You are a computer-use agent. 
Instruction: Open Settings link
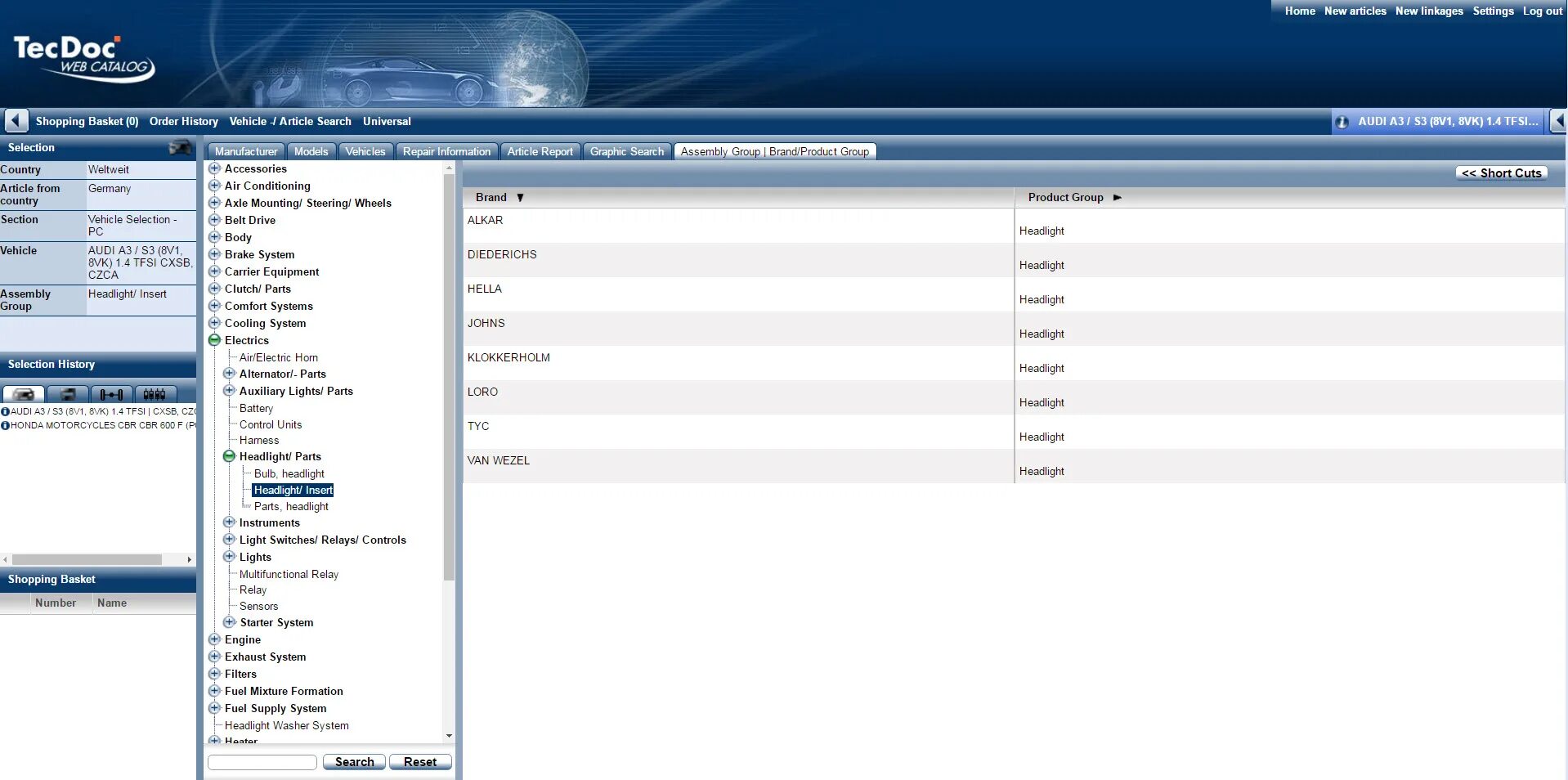pos(1494,11)
